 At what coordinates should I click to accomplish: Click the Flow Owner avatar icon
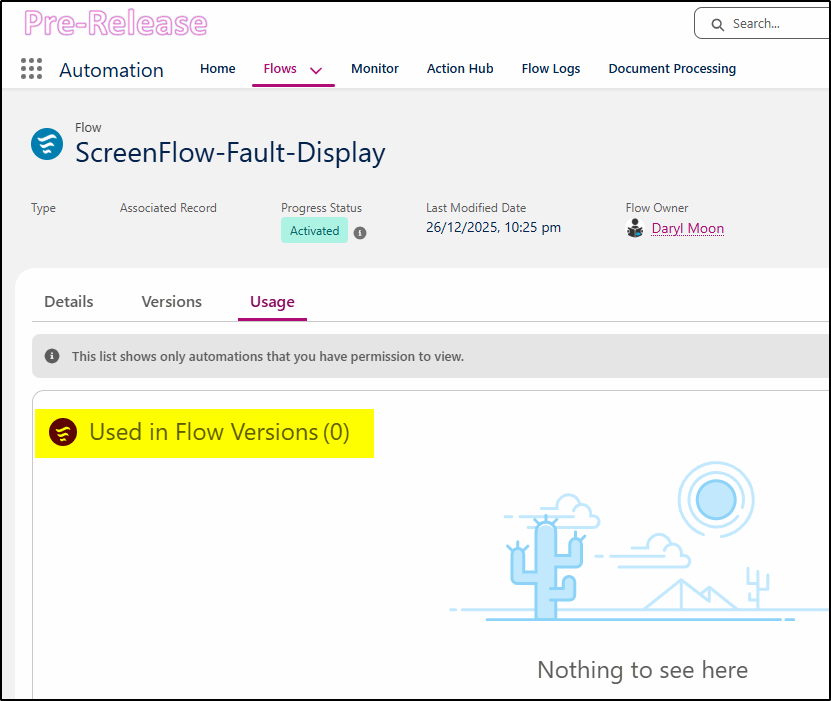[635, 228]
